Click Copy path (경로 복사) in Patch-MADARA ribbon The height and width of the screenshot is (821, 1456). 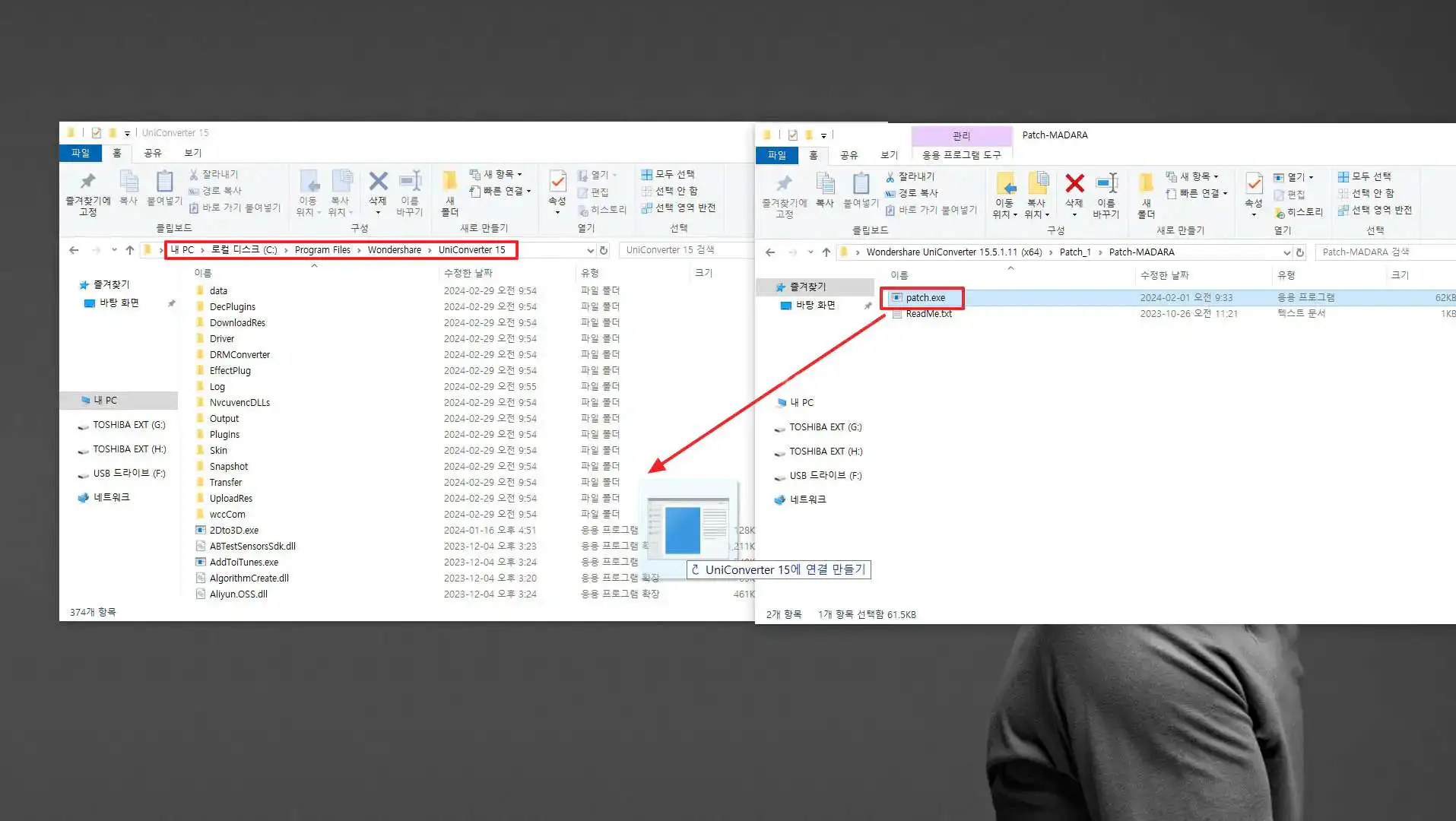[912, 193]
